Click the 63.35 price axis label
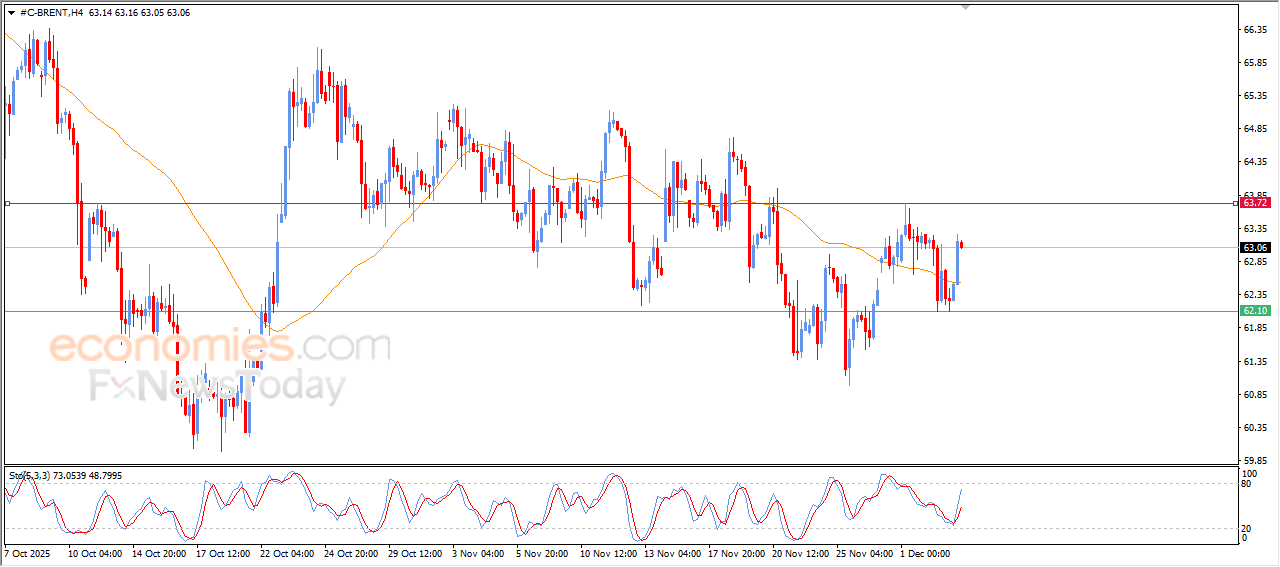 point(1254,228)
